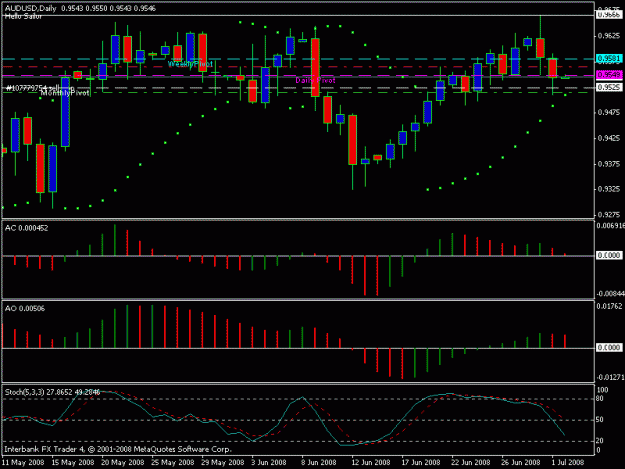Click the magenta 0.9549 price tag
Screen dimensions: 625x469
point(609,75)
